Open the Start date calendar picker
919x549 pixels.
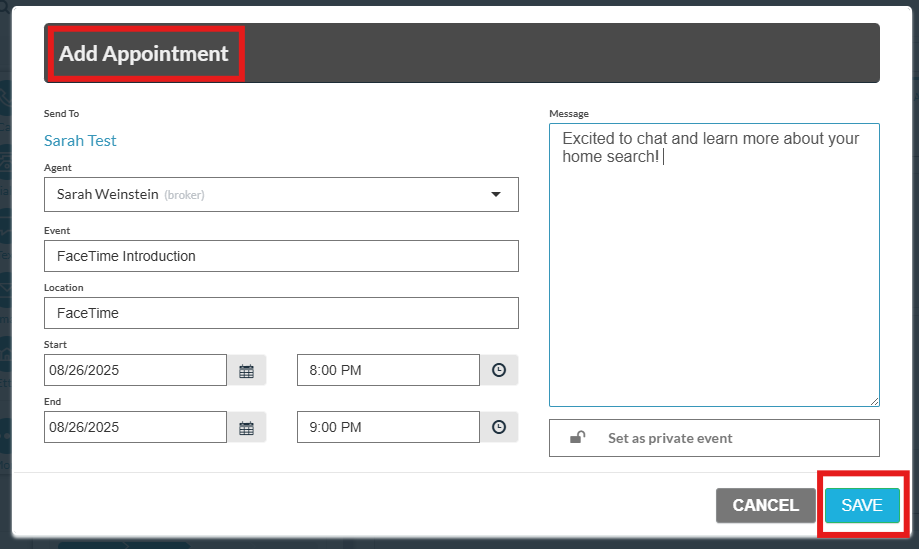point(247,370)
